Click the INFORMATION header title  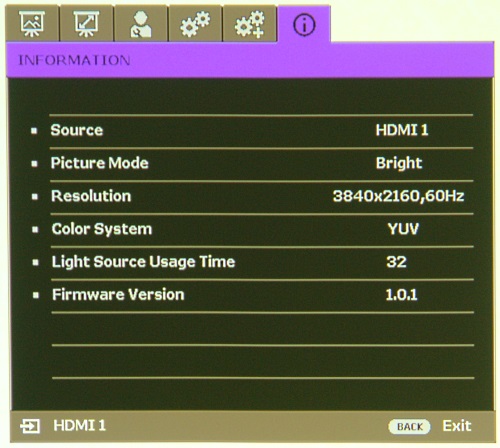coord(74,60)
